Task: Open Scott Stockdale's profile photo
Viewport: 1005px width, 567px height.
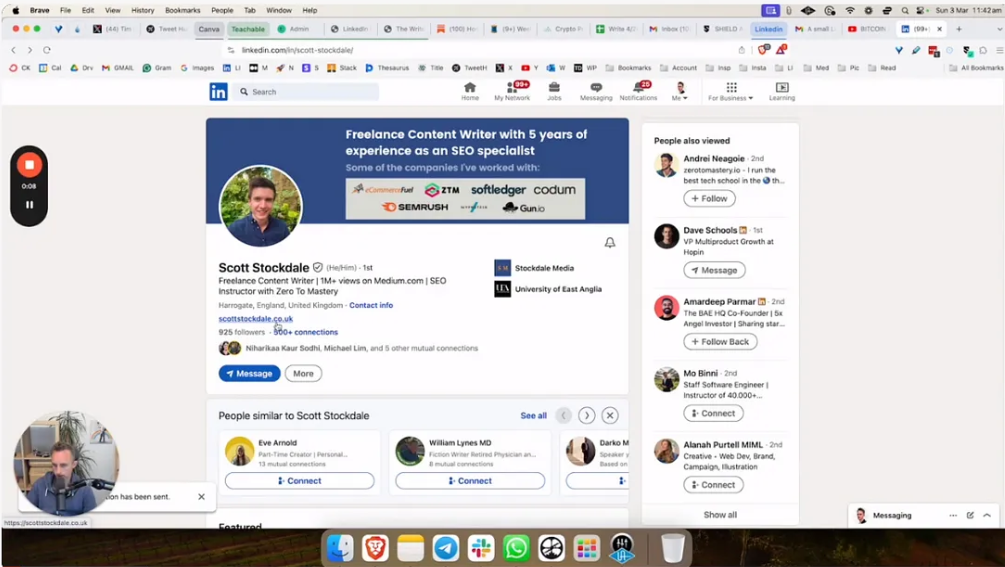Action: click(260, 206)
